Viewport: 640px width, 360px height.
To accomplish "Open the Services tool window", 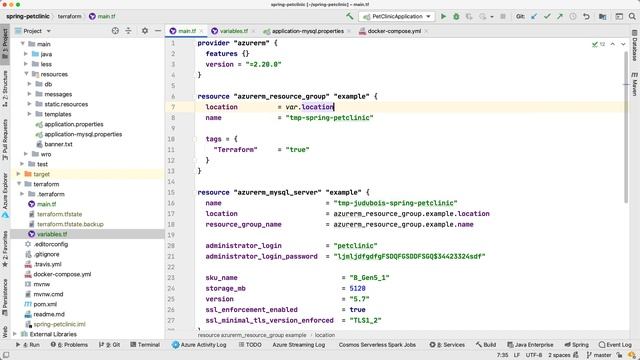I will click(x=447, y=345).
